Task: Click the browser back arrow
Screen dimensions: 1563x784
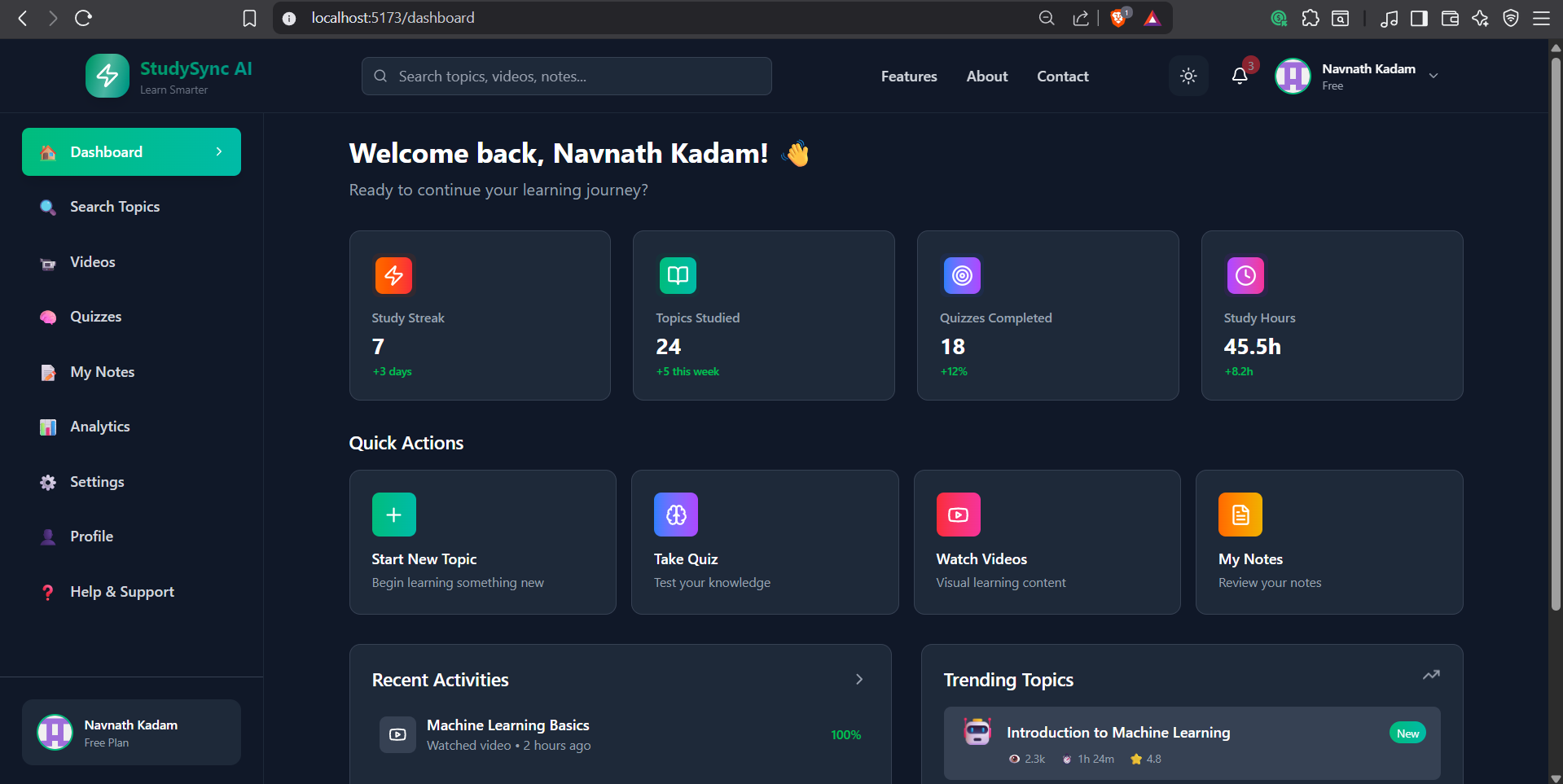Action: [x=23, y=18]
